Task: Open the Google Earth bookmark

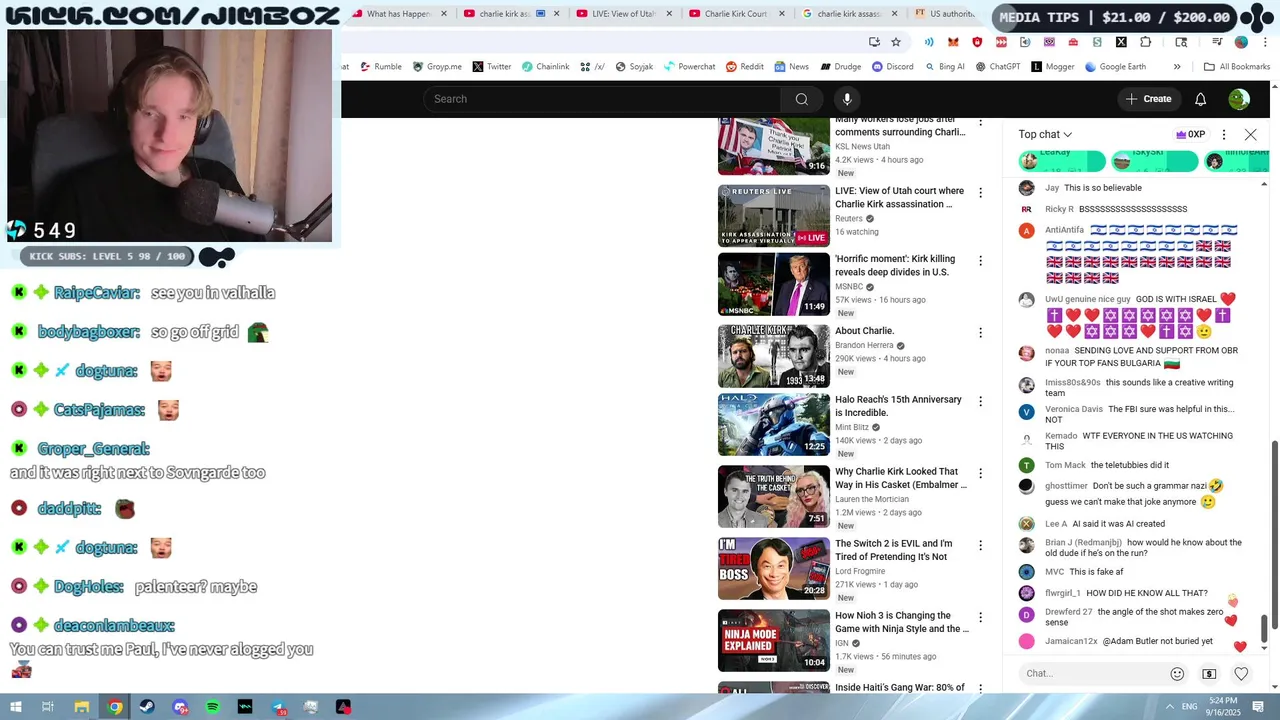Action: point(1114,67)
